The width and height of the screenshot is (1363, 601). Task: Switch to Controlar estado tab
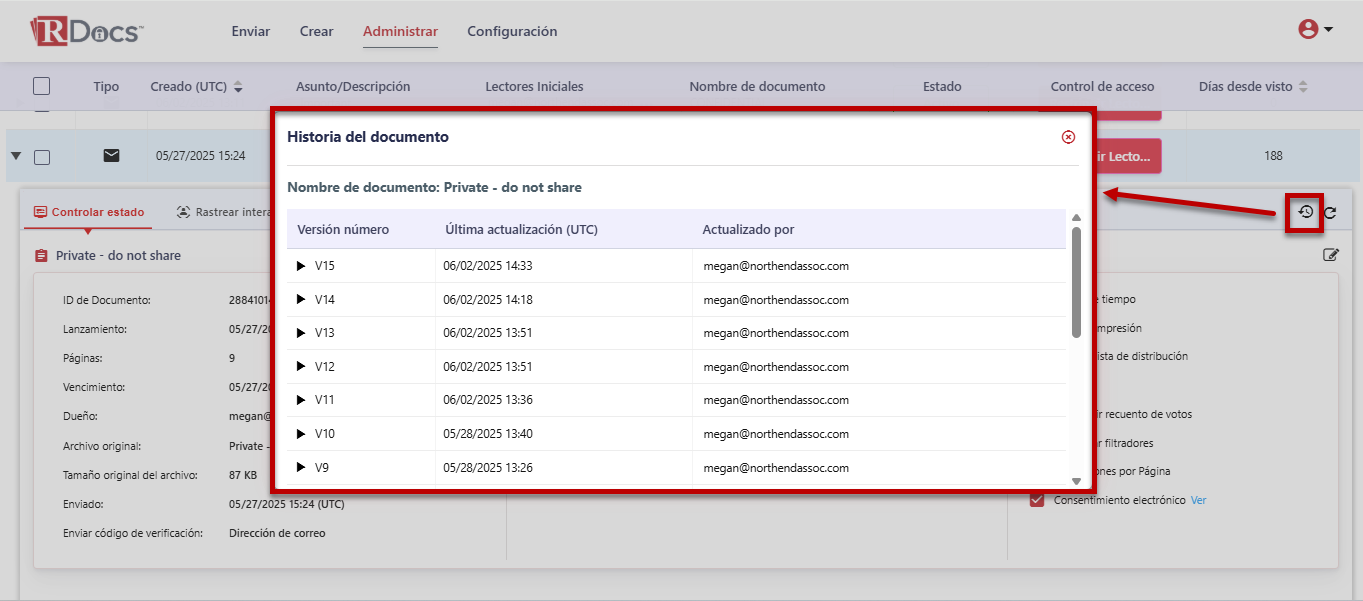pyautogui.click(x=88, y=212)
